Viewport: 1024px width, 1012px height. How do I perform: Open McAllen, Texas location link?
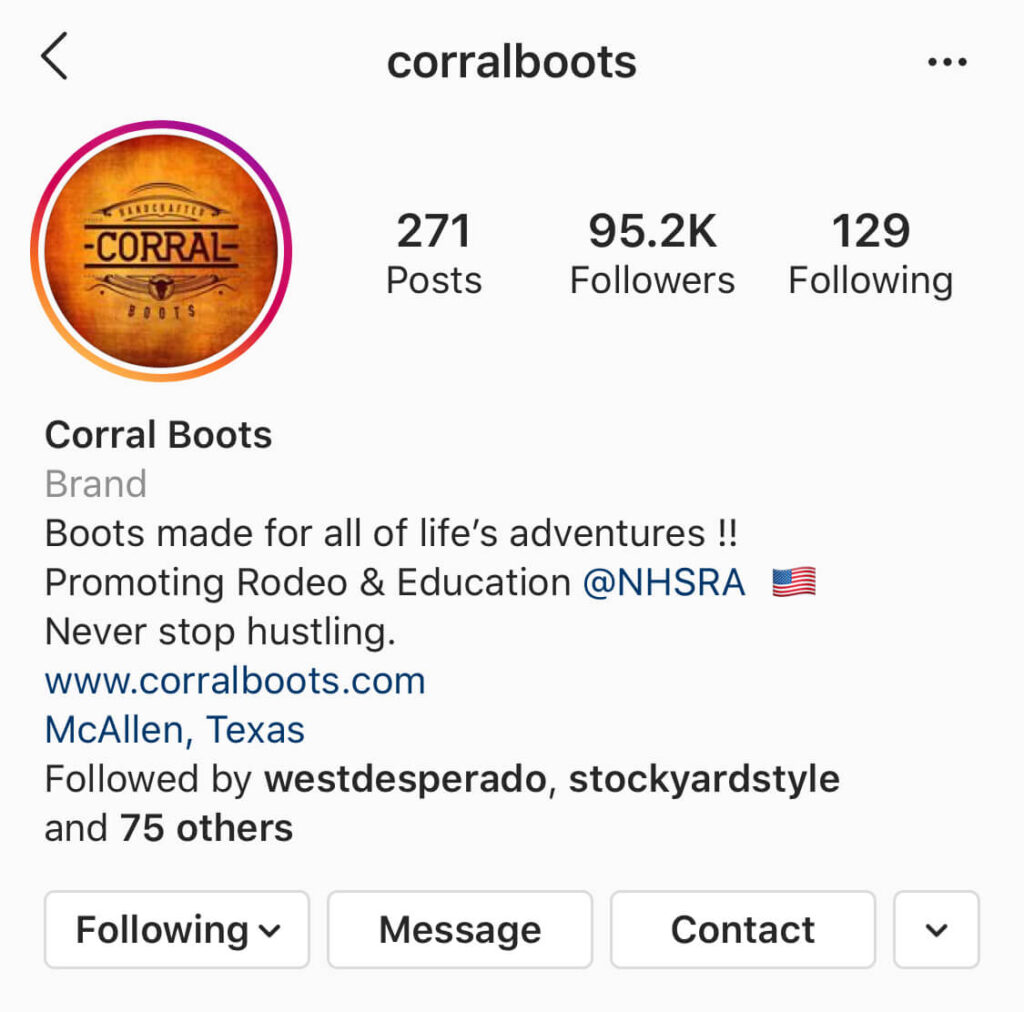point(174,730)
